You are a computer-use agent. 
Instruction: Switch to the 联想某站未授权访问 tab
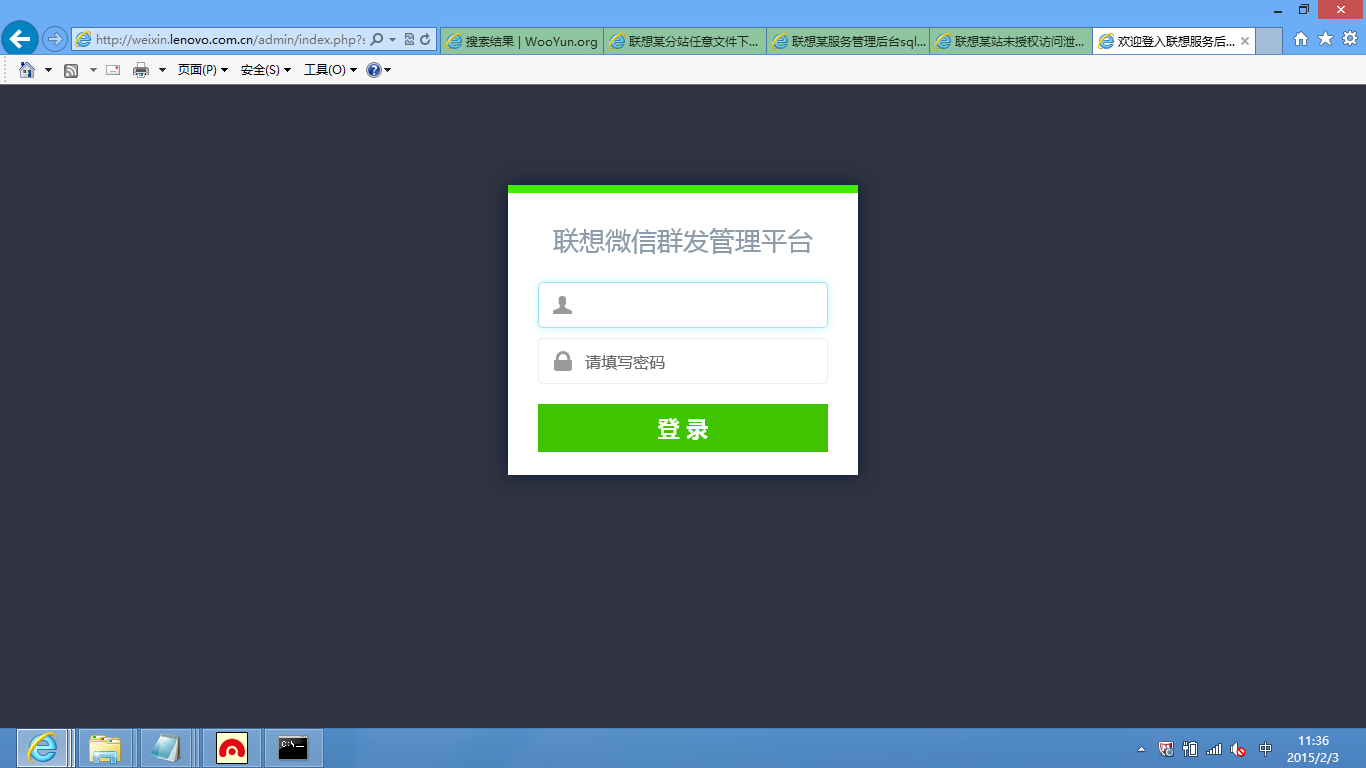click(1011, 41)
